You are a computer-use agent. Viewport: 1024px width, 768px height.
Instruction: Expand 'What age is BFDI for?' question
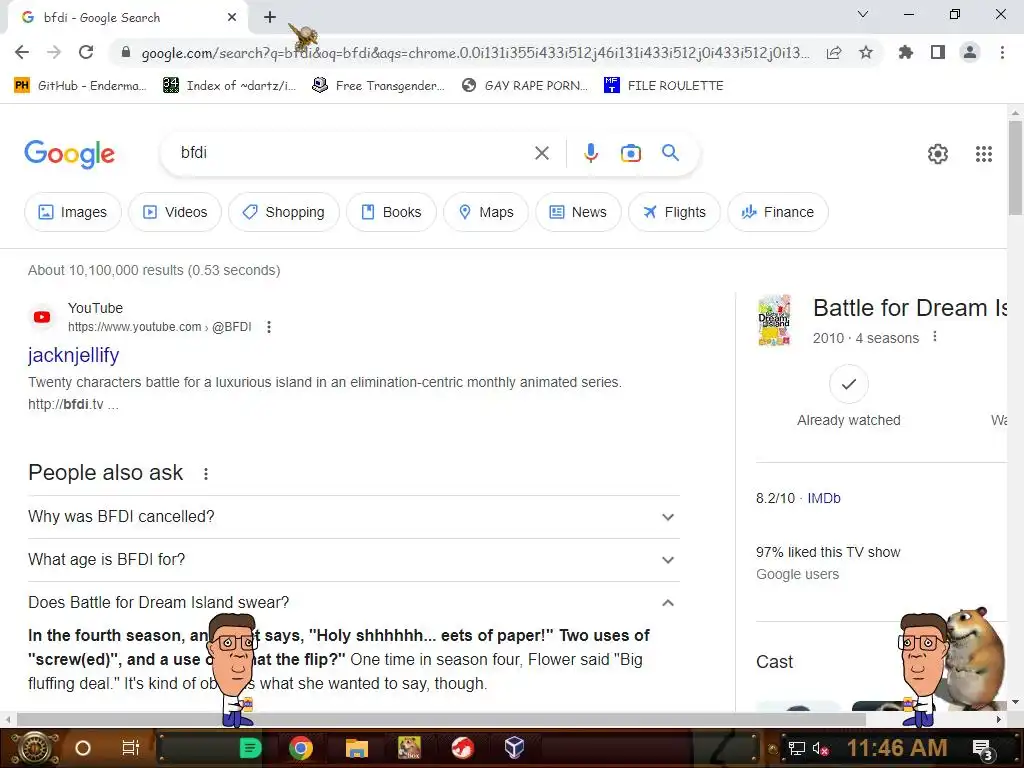pos(353,560)
